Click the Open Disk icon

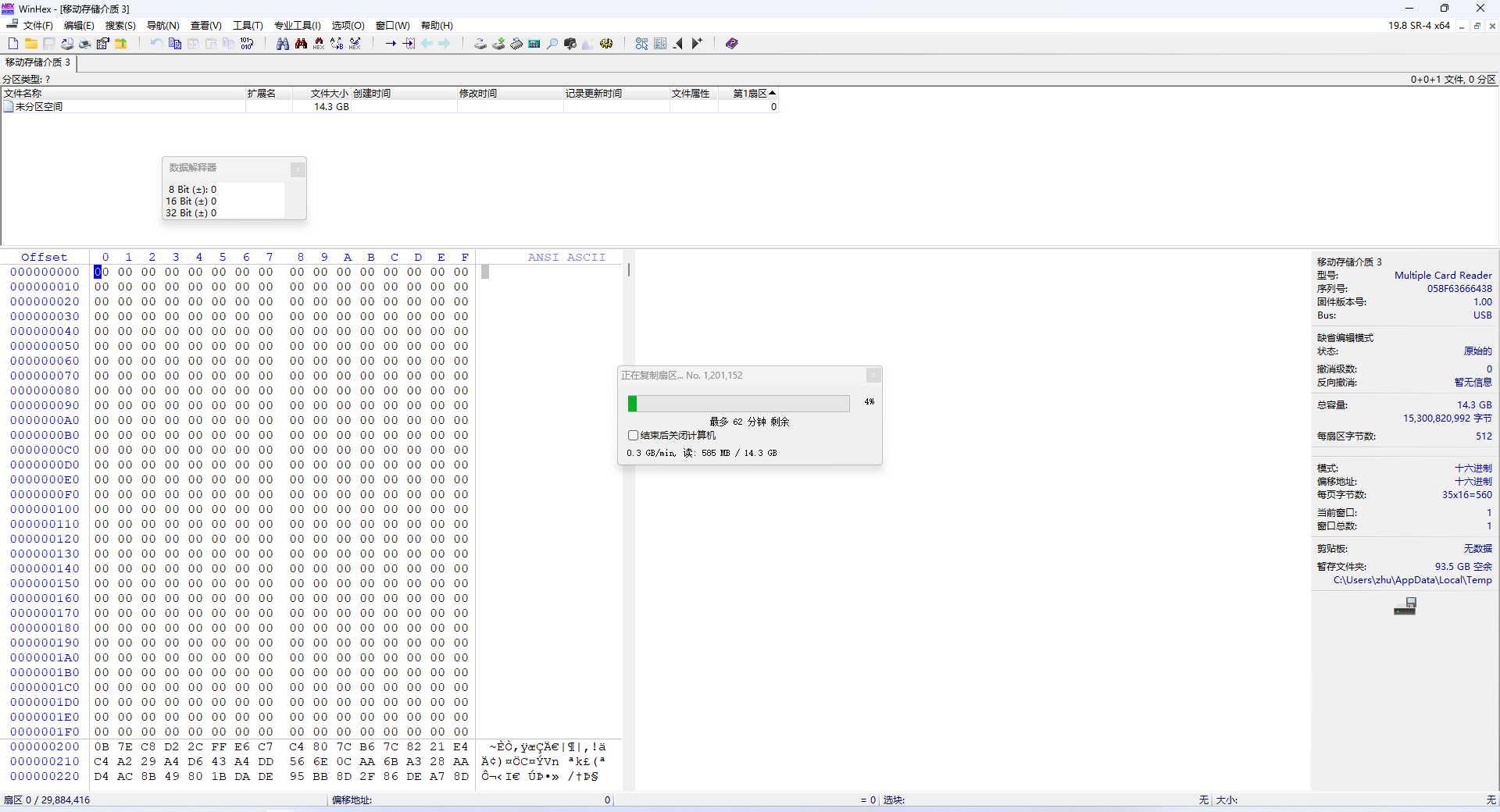[480, 44]
